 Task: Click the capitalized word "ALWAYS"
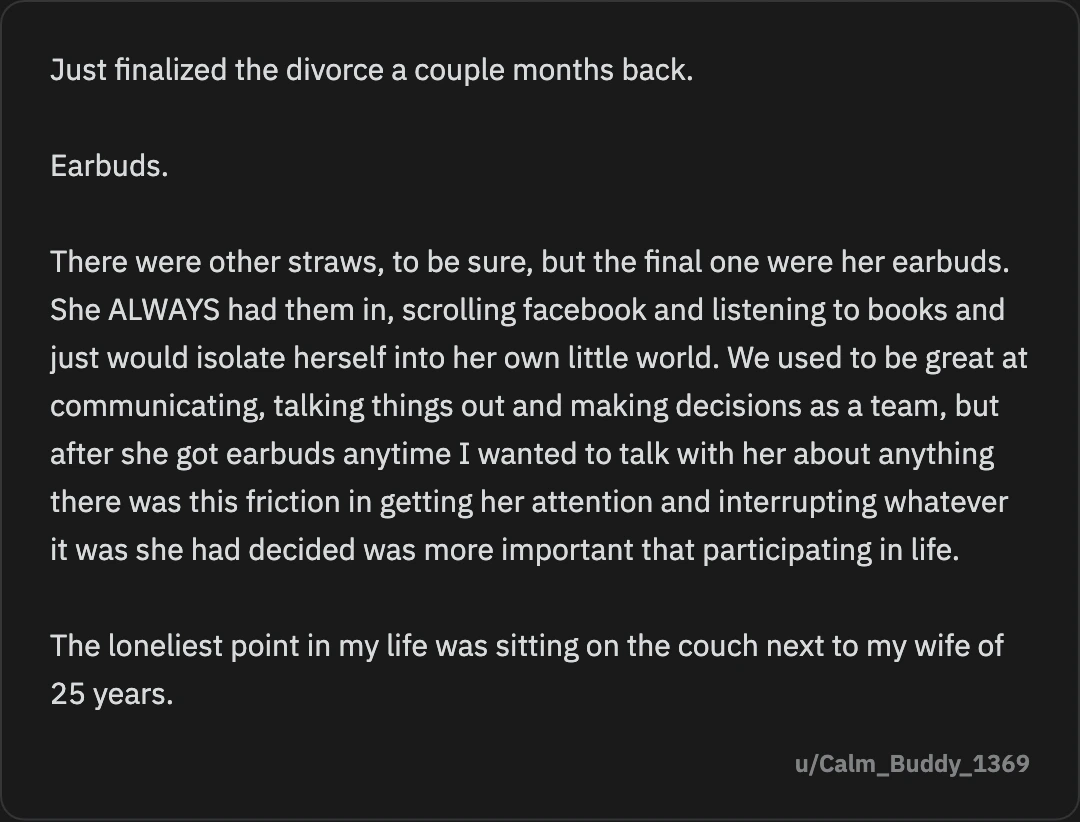pyautogui.click(x=164, y=310)
